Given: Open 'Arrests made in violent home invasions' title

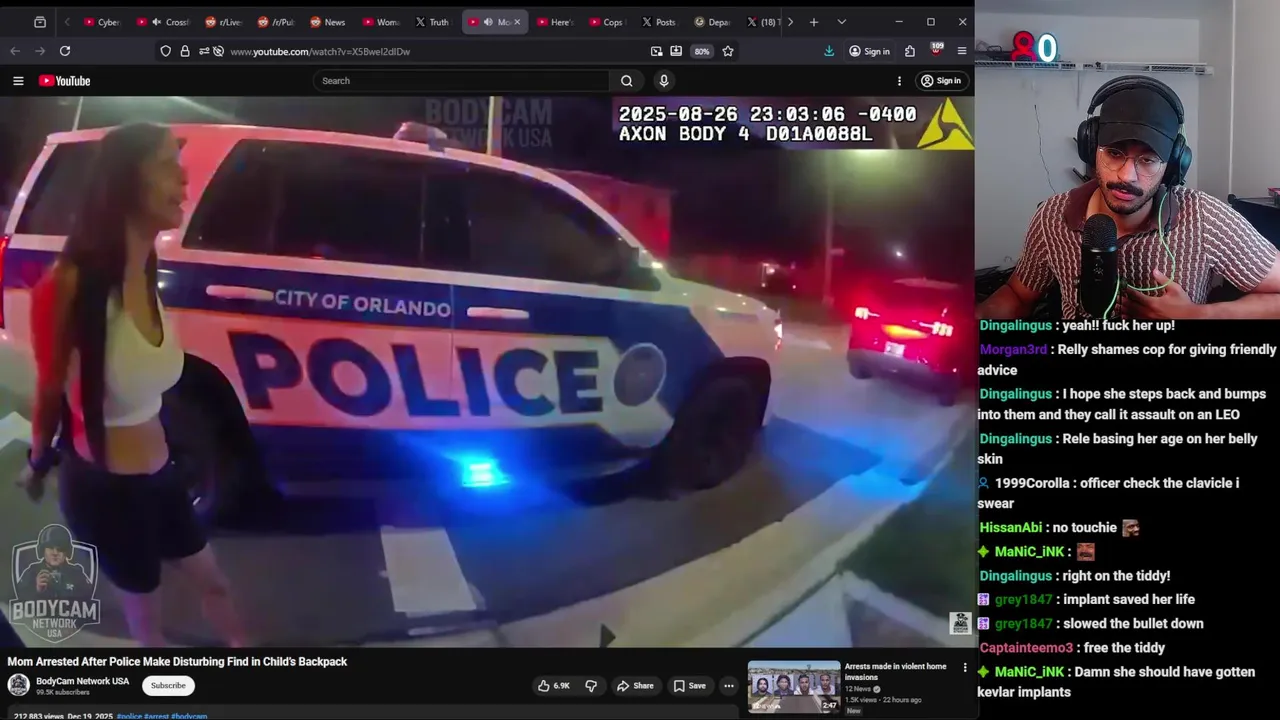Looking at the screenshot, I should tap(895, 671).
